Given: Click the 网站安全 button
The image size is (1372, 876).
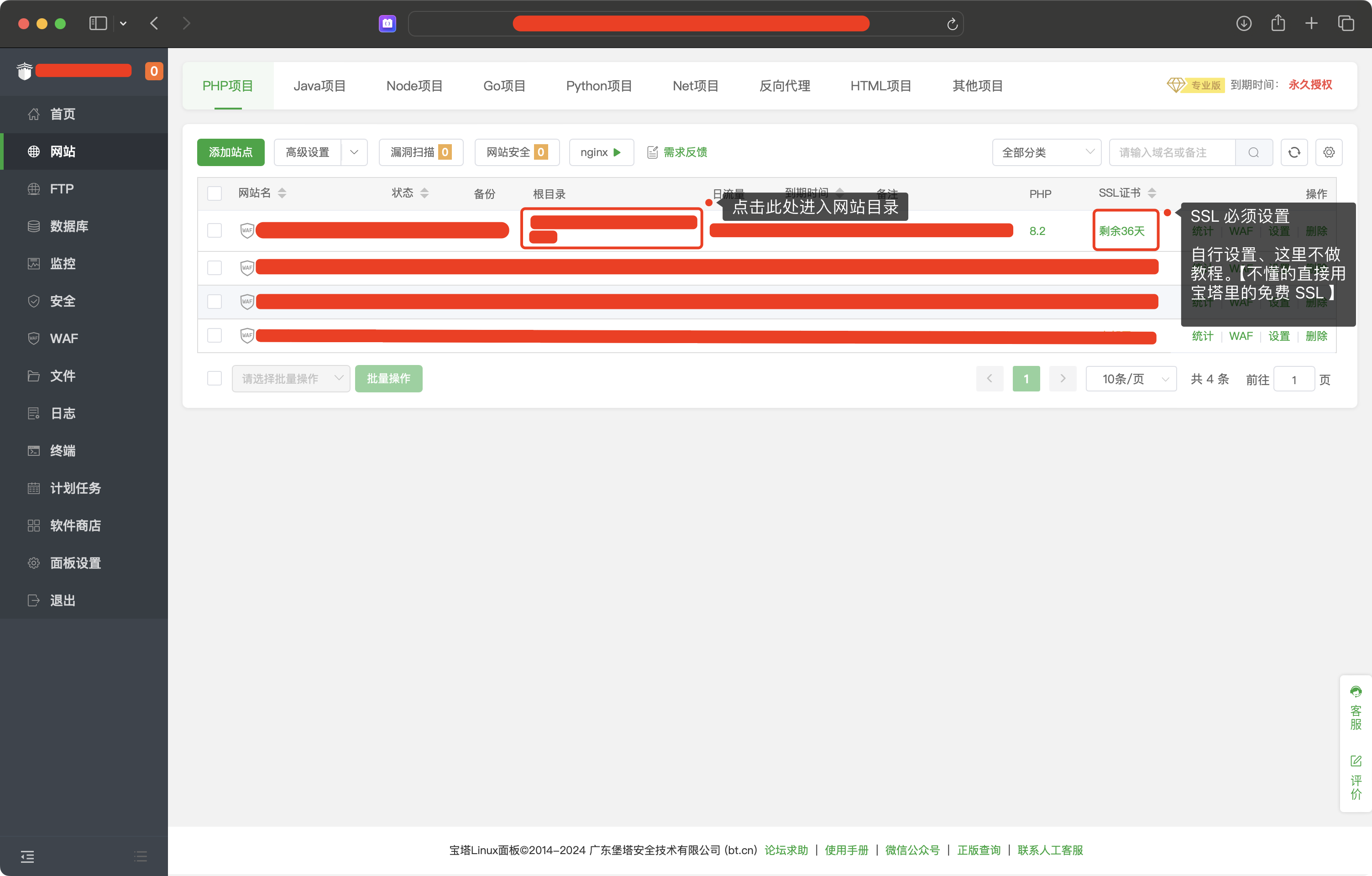Looking at the screenshot, I should [x=517, y=153].
